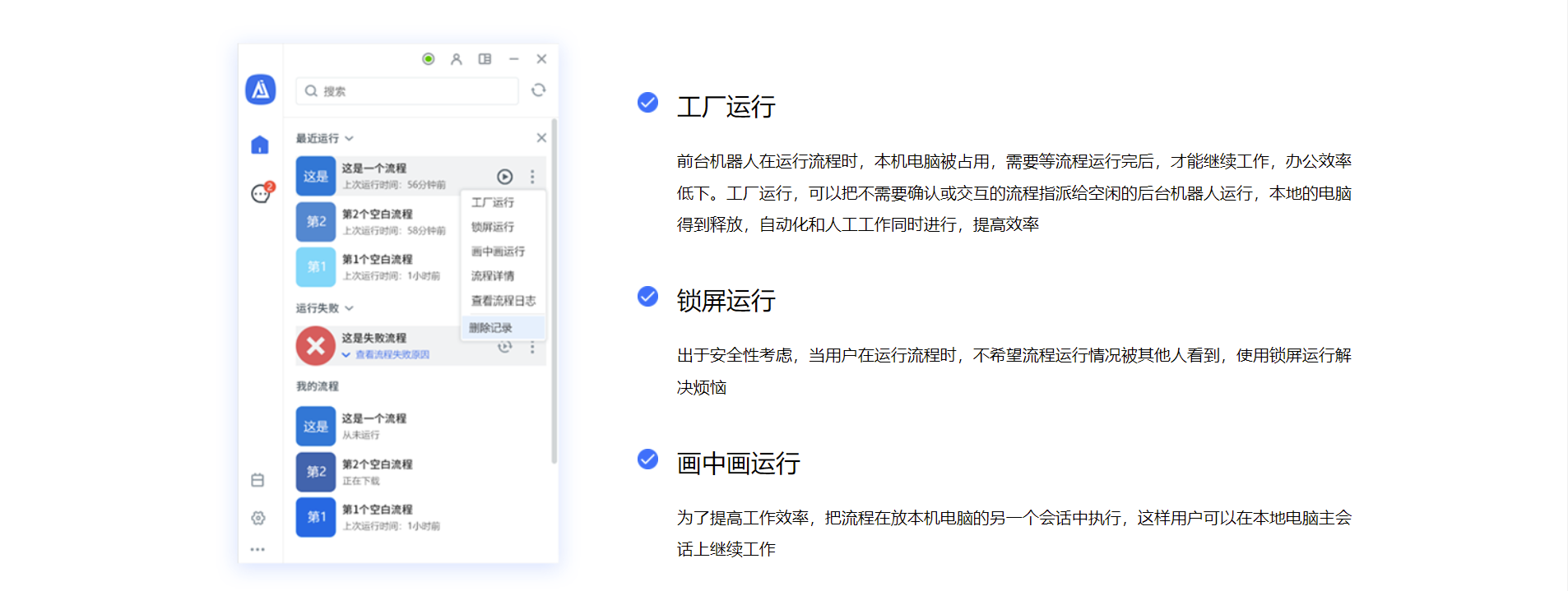Click the refresh icon beside the search box
The width and height of the screenshot is (1568, 591).
pyautogui.click(x=538, y=90)
